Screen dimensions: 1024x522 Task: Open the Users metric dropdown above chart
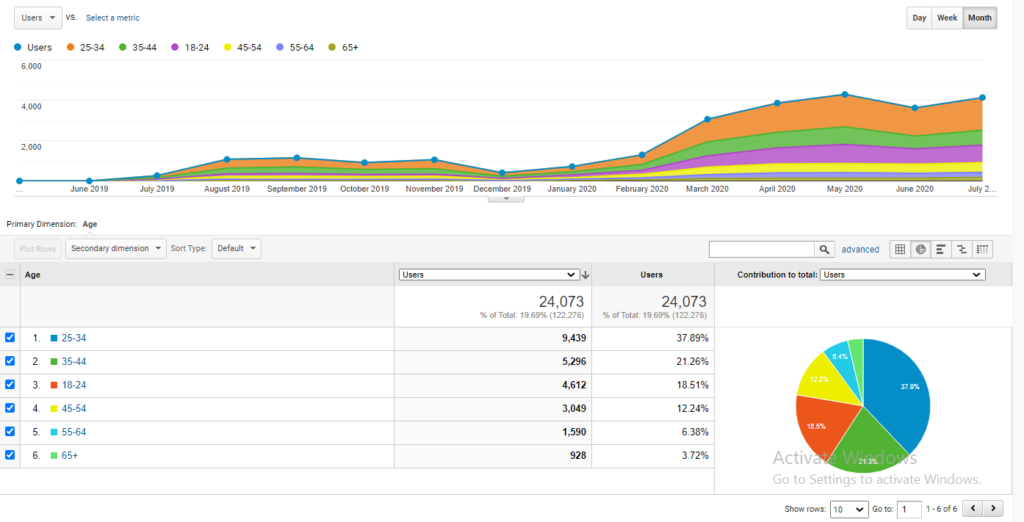pos(39,18)
